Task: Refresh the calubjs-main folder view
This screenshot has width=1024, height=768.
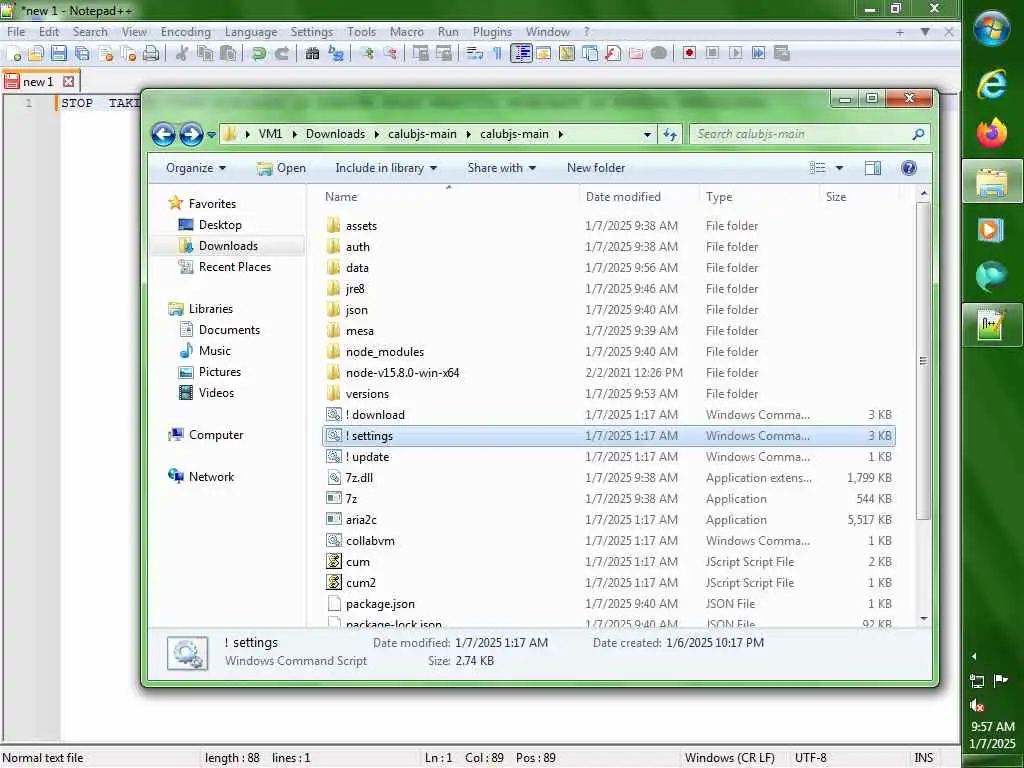Action: pos(670,135)
